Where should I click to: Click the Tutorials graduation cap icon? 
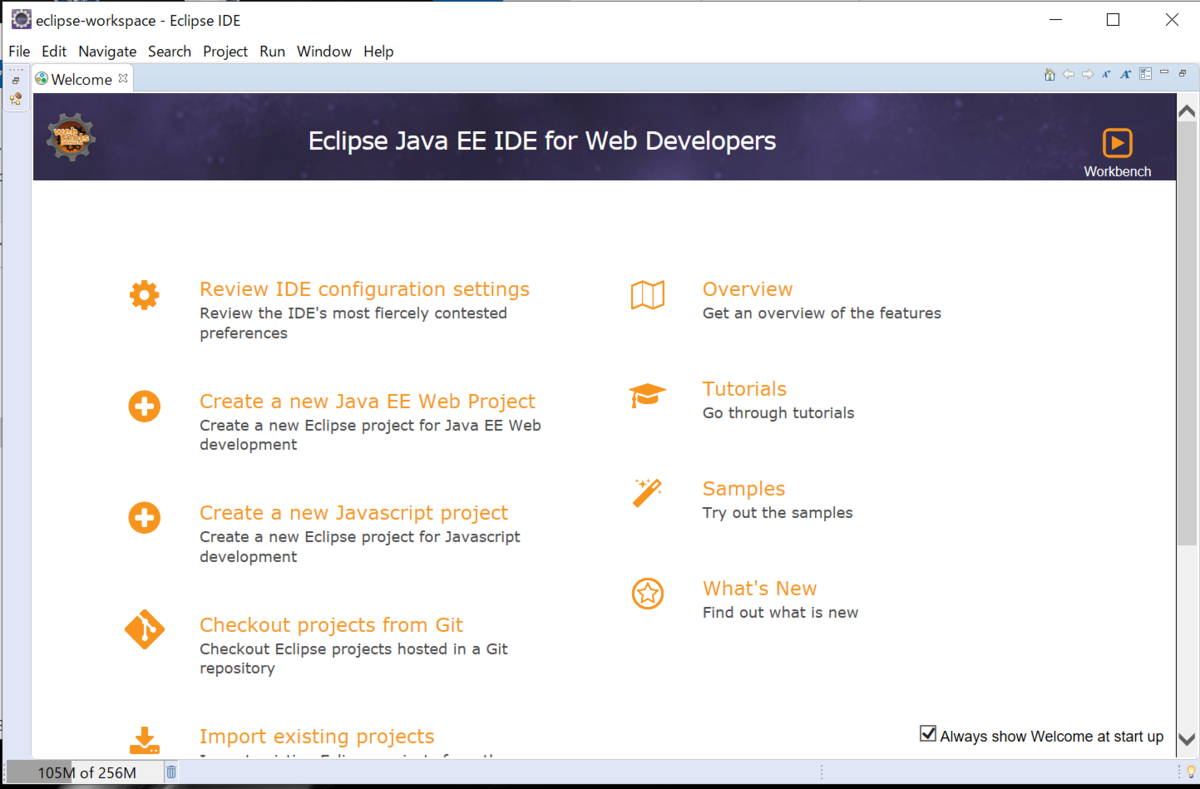(x=648, y=395)
